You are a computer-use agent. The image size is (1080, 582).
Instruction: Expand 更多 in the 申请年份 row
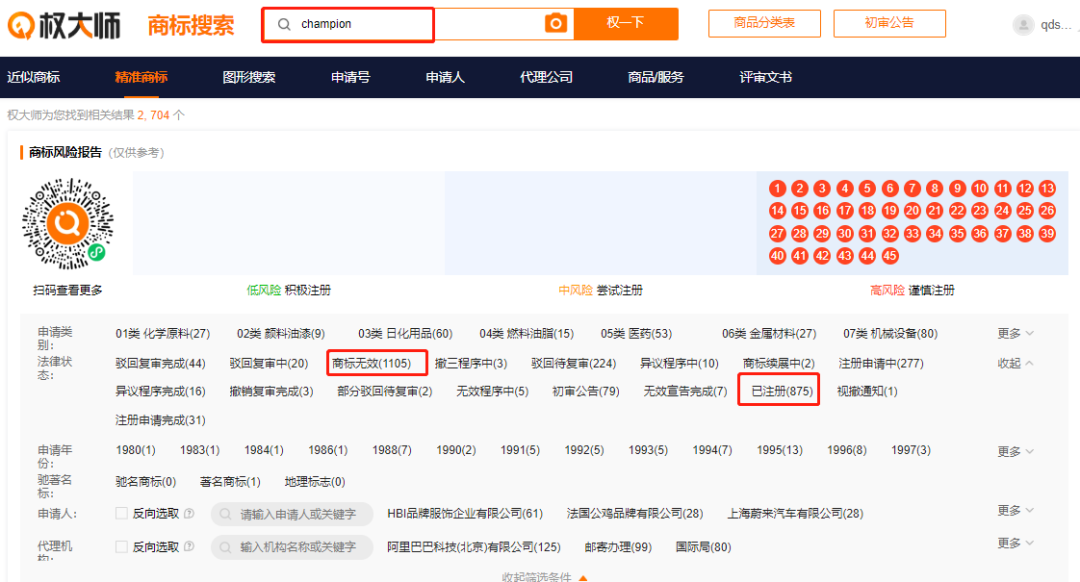(1015, 451)
